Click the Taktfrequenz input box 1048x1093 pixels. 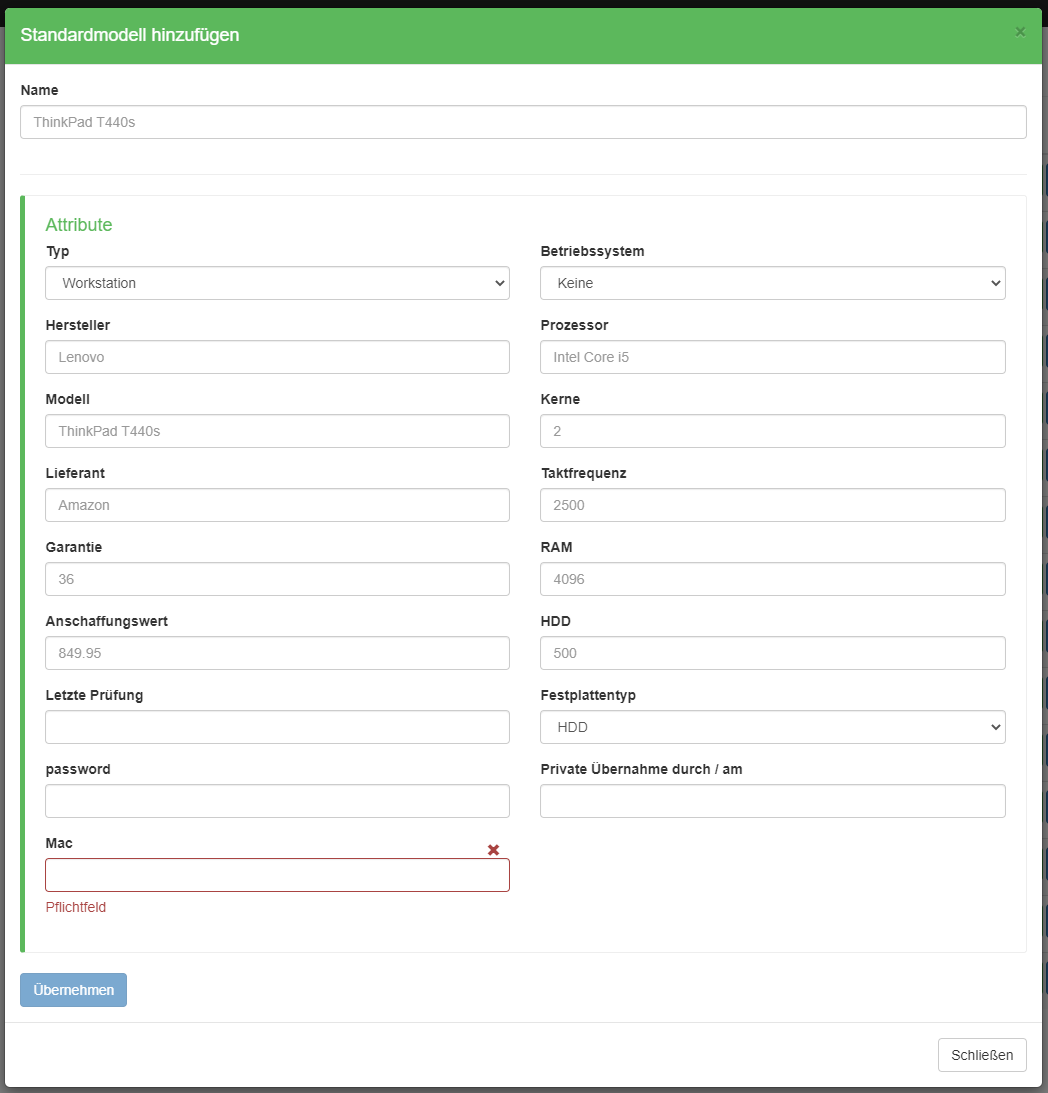pos(772,505)
